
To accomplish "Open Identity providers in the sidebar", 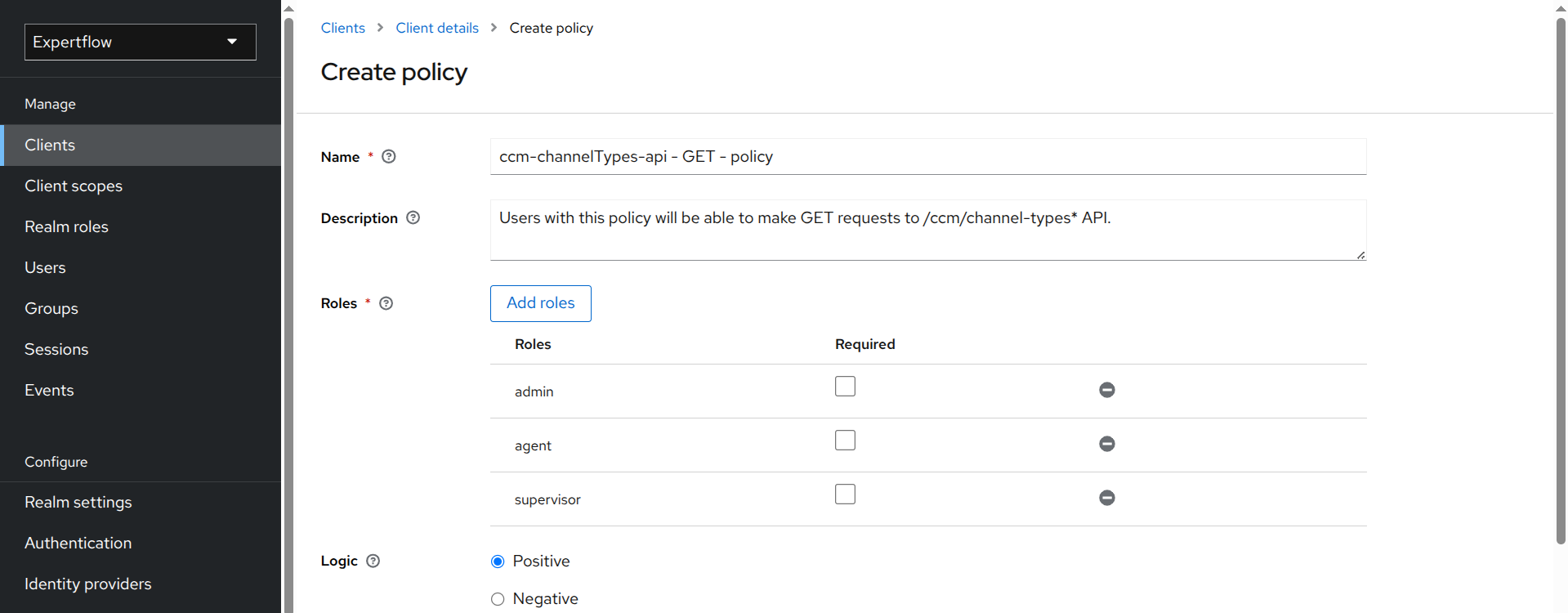I will (x=87, y=584).
